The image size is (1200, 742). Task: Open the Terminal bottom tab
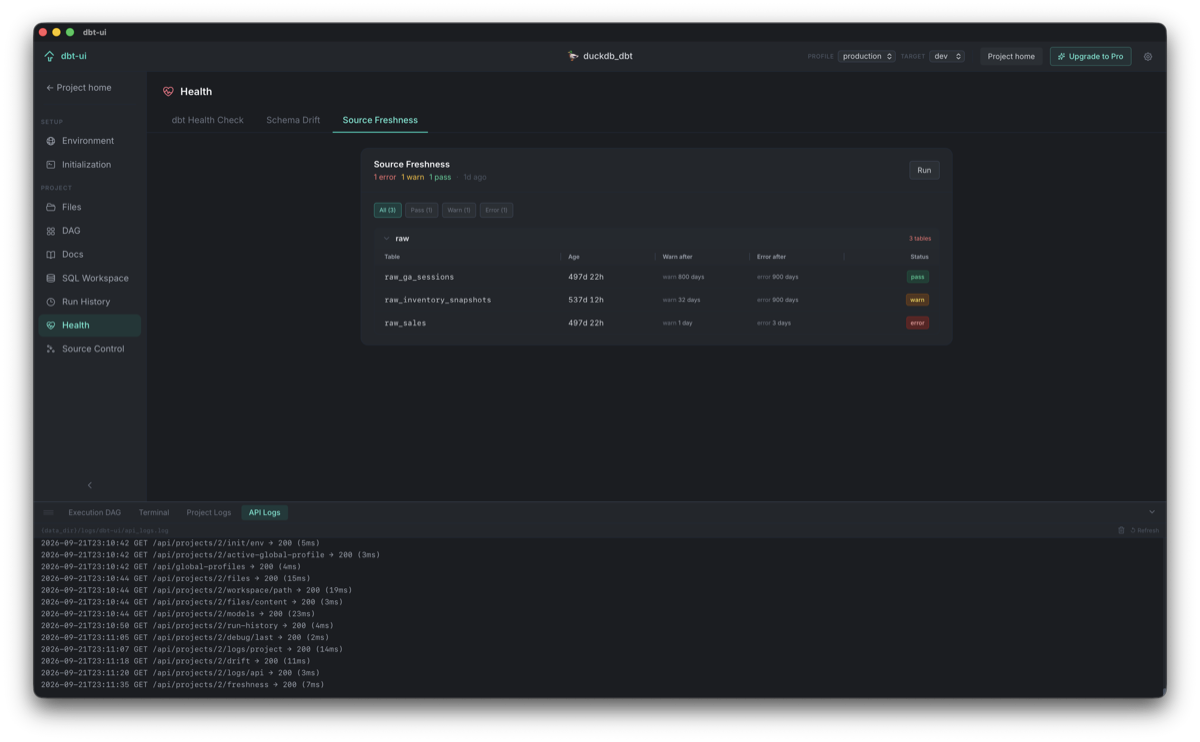[154, 512]
